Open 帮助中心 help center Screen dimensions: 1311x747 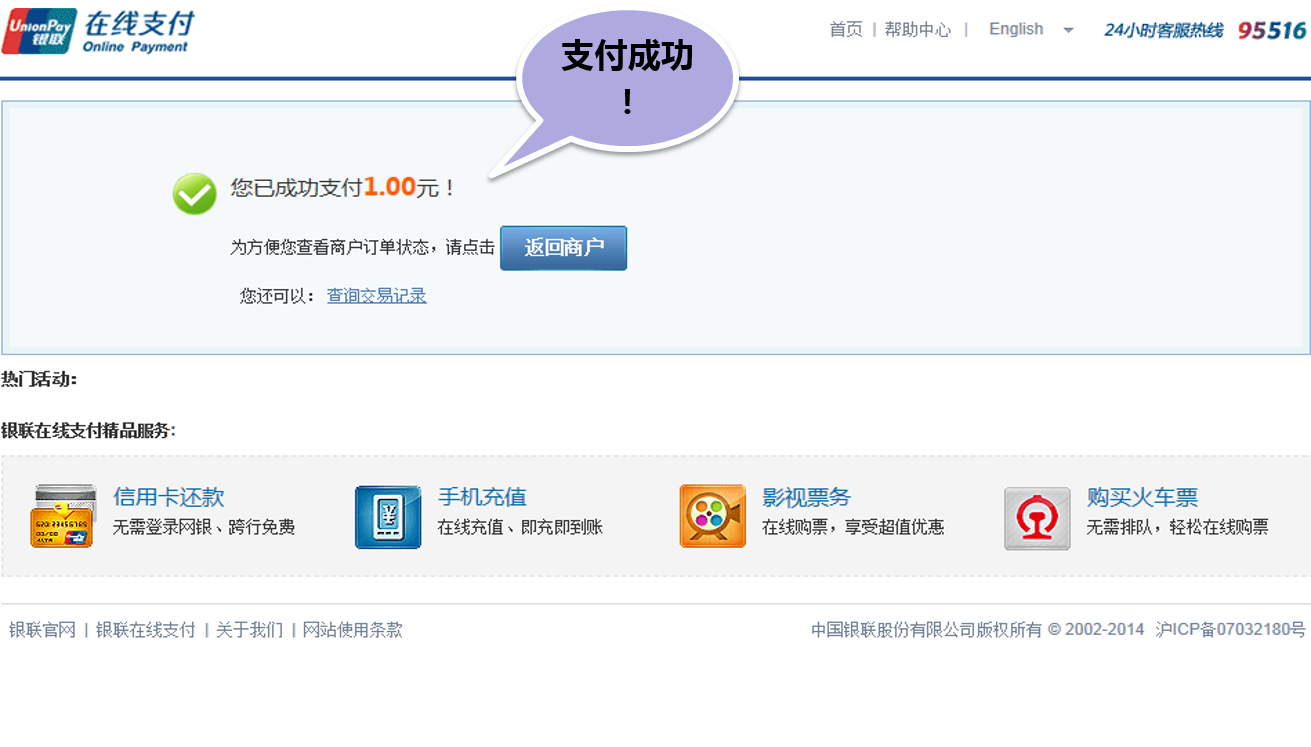pos(917,29)
